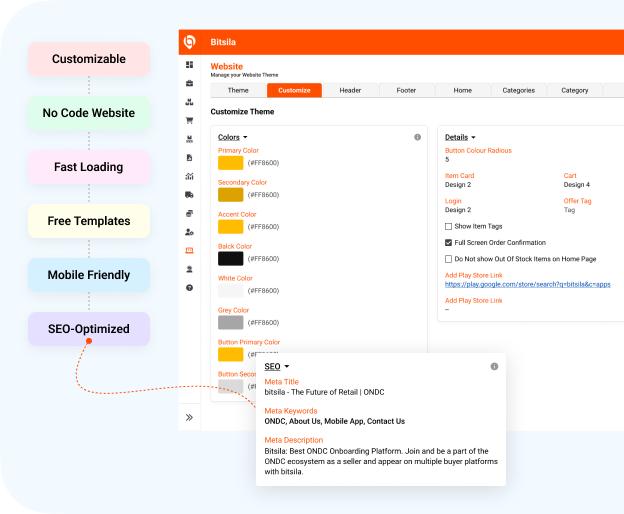Image resolution: width=624 pixels, height=514 pixels.
Task: Open the play.google.com store link
Action: (x=527, y=284)
